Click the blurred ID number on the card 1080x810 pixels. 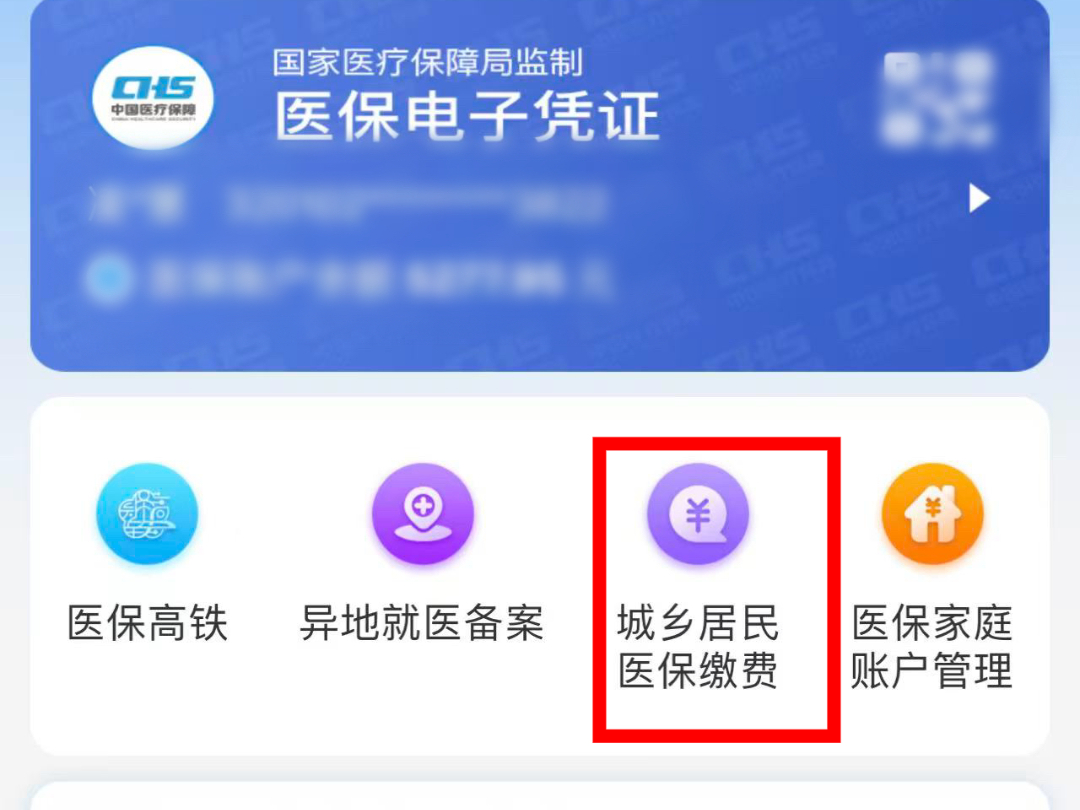(416, 202)
